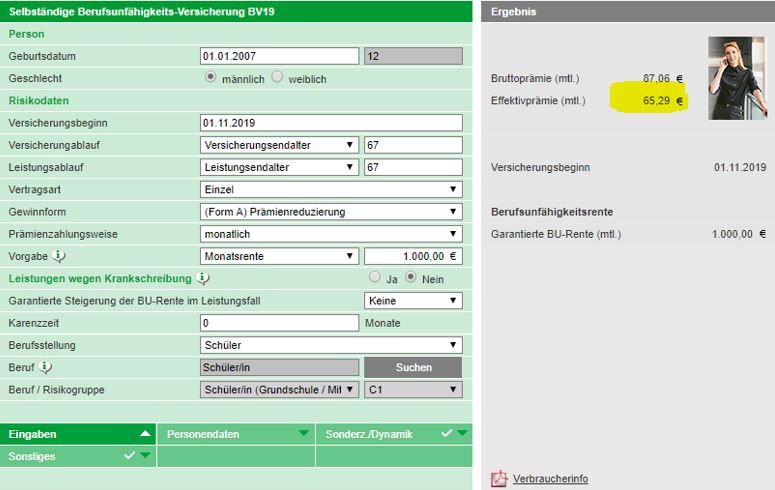Click the Berufsunfähigkeitsrente heading
Screen dimensions: 775x490
click(552, 212)
